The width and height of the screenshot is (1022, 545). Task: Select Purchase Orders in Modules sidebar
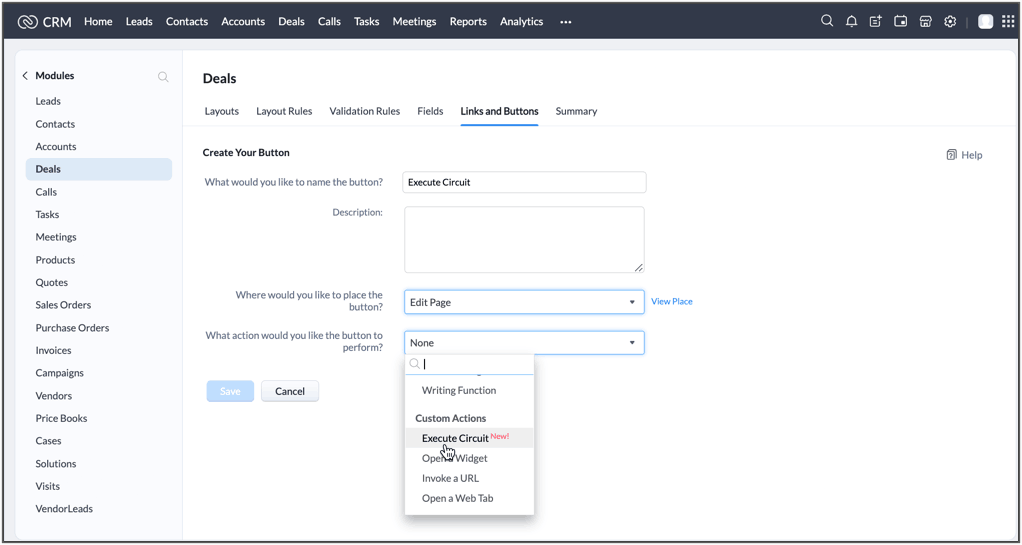click(x=72, y=328)
